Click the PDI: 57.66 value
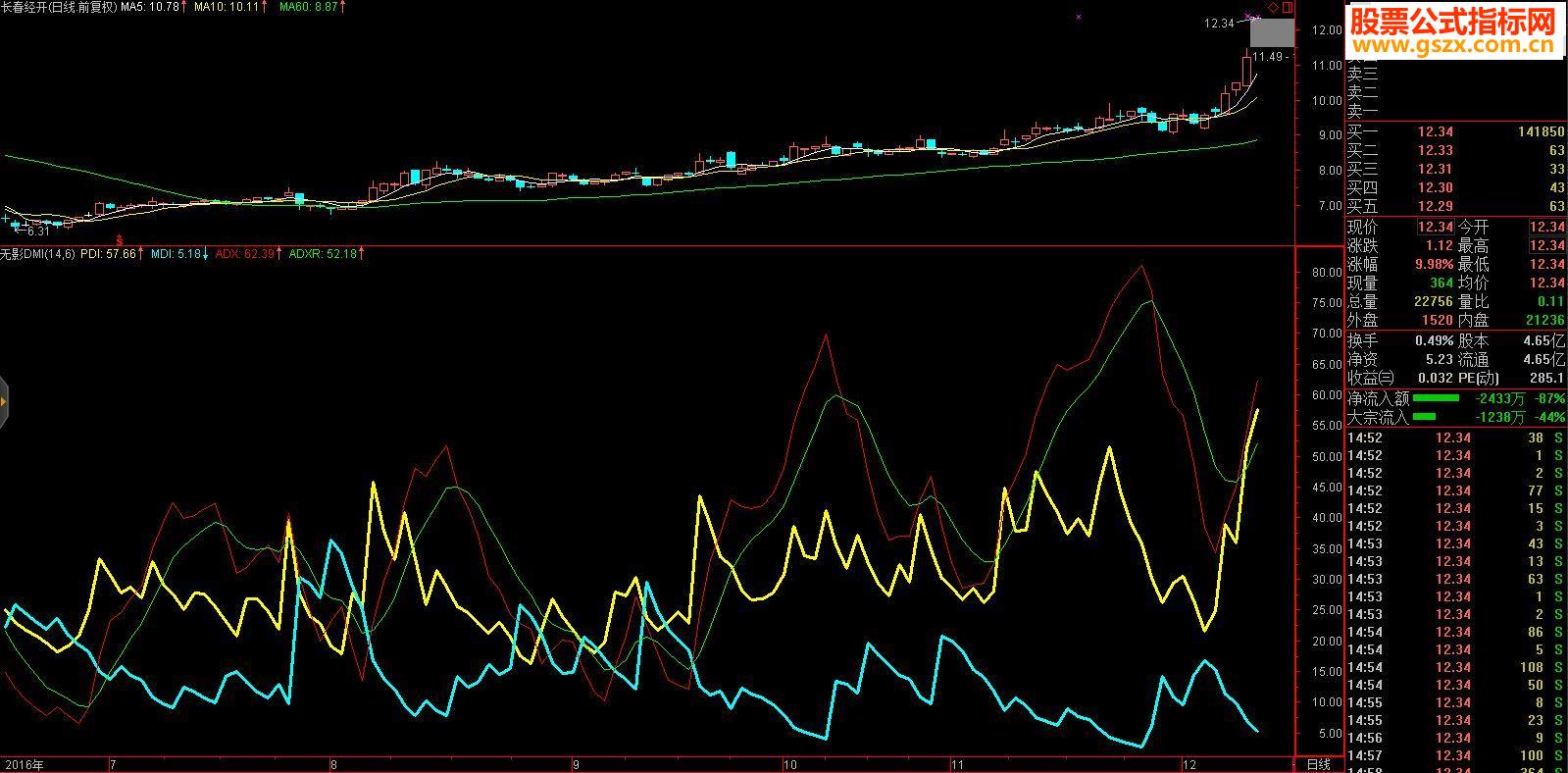1568x773 pixels. point(108,254)
